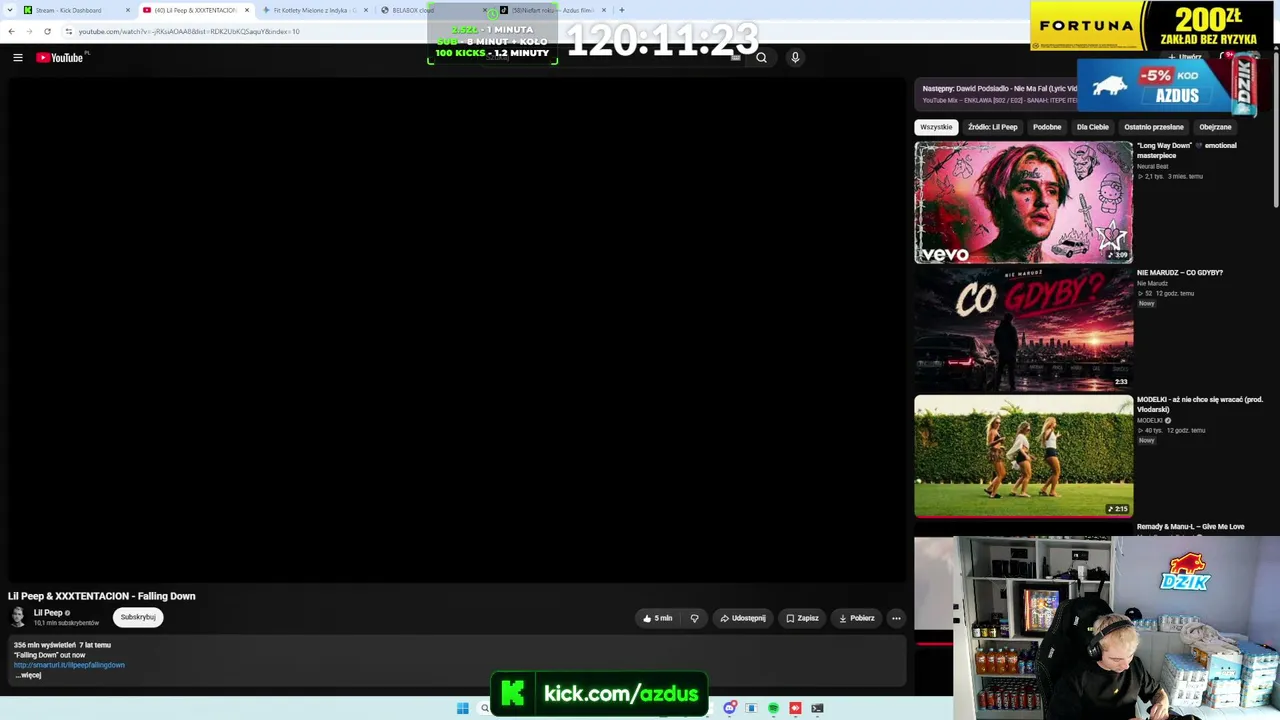
Task: Subscribe with the Subskrybuj button
Action: coord(138,617)
